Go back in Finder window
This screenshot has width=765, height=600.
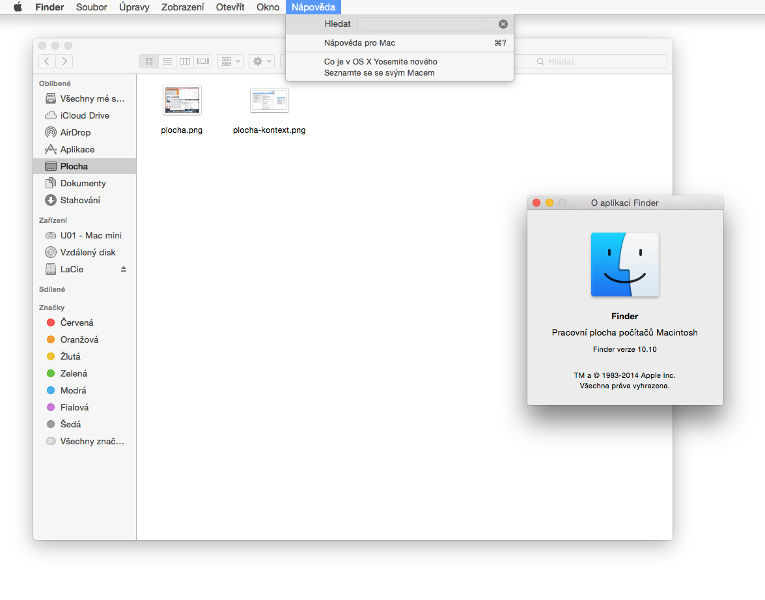[x=46, y=61]
